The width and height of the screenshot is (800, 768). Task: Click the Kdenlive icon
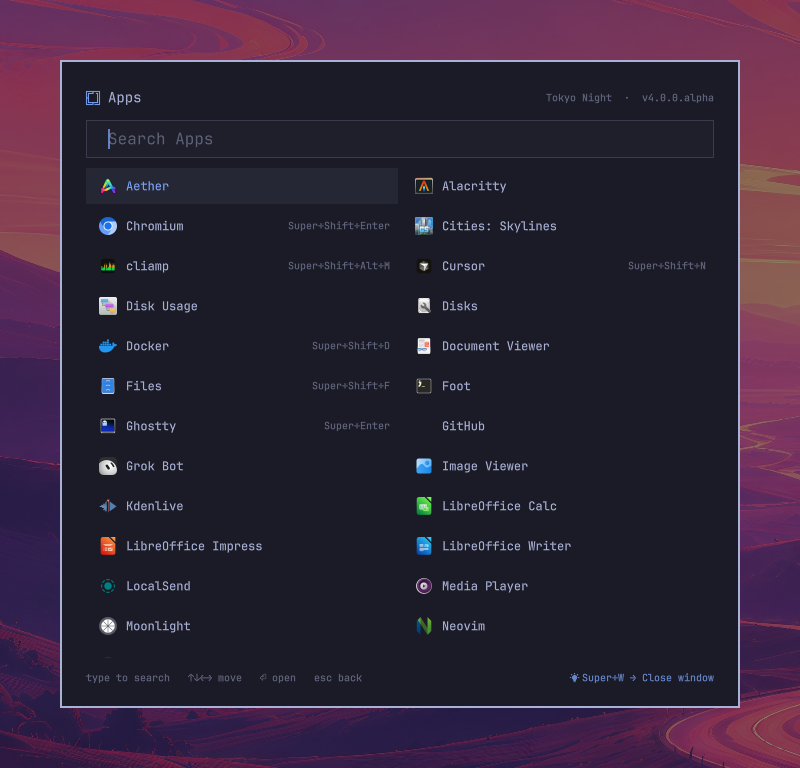click(108, 506)
